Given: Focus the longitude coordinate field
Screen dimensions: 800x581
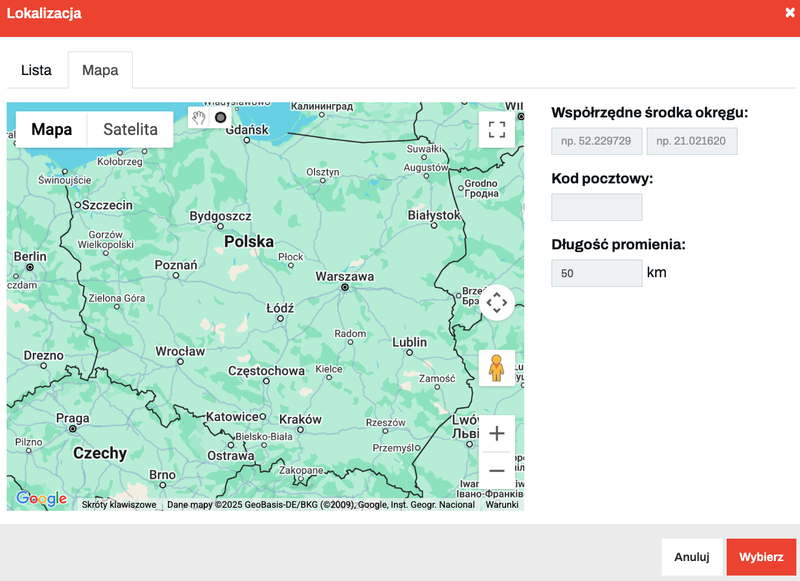Looking at the screenshot, I should pos(692,142).
